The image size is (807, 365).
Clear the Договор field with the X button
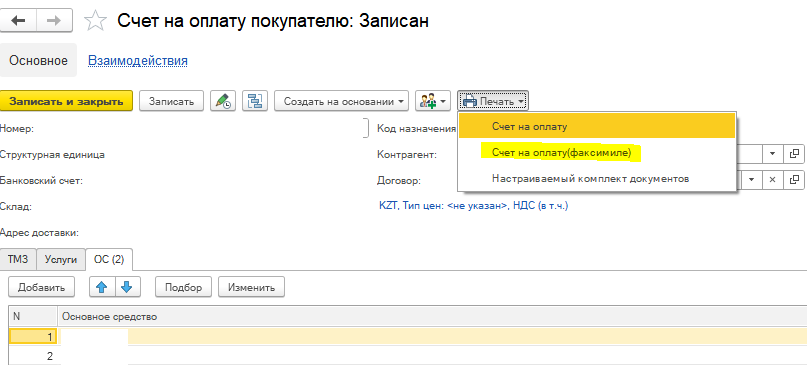point(772,179)
